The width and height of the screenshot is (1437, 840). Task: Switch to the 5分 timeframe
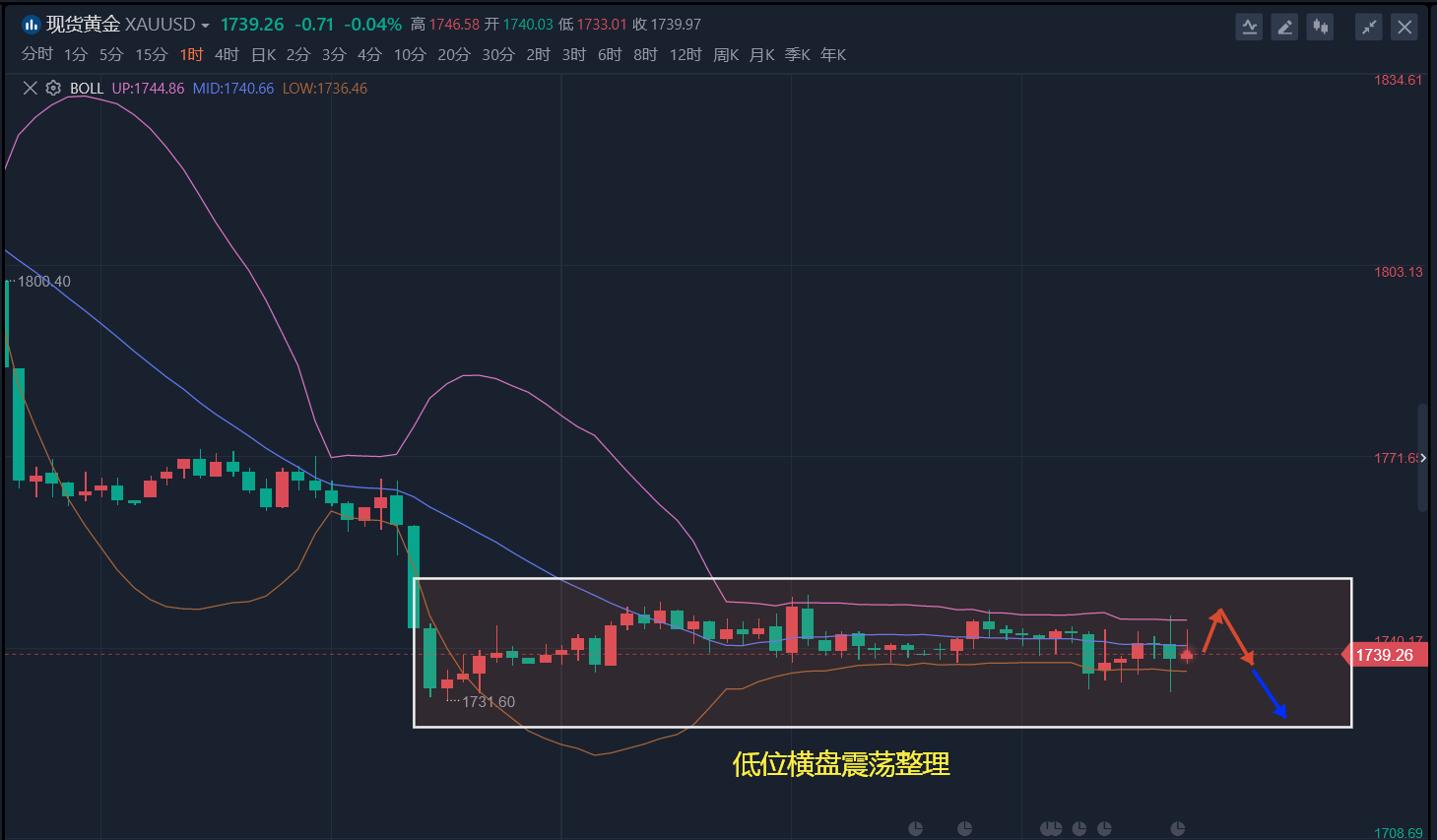tap(111, 54)
